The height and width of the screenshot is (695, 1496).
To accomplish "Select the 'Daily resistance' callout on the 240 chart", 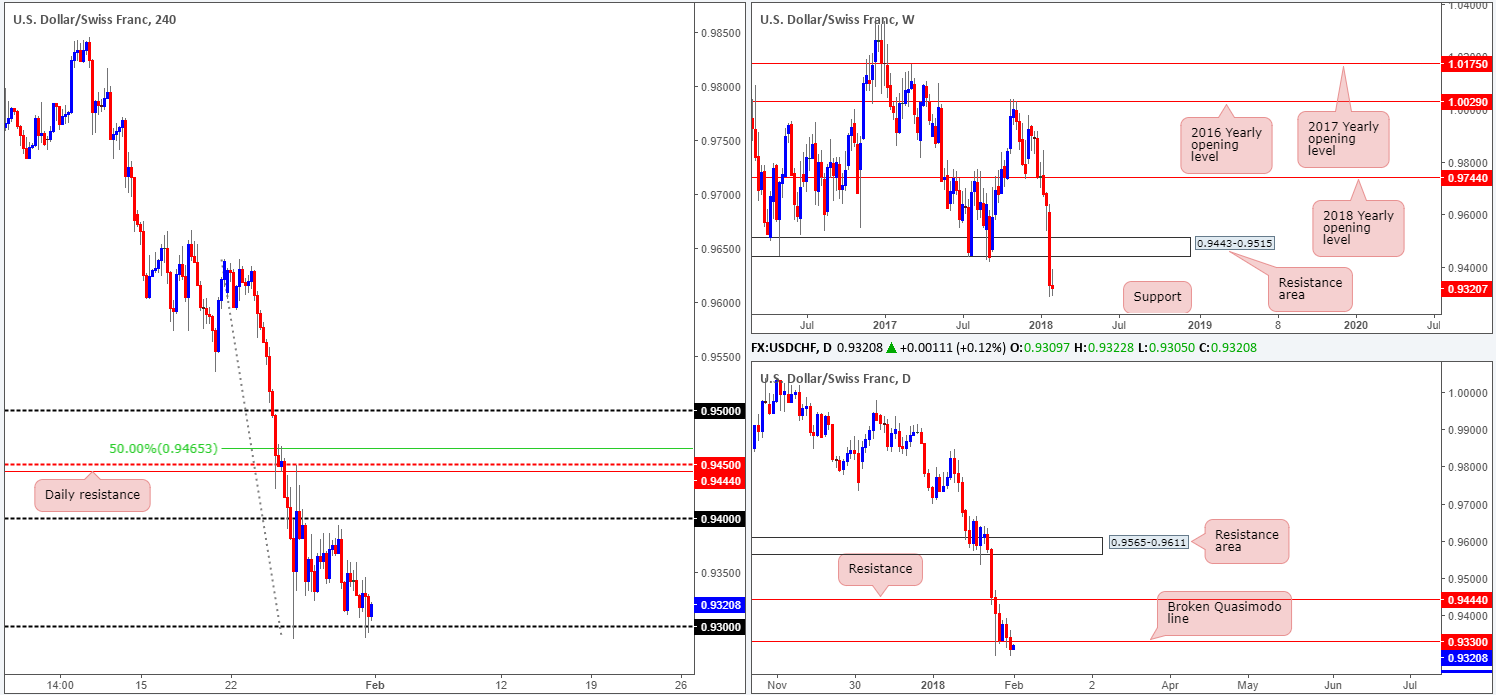I will coord(92,495).
